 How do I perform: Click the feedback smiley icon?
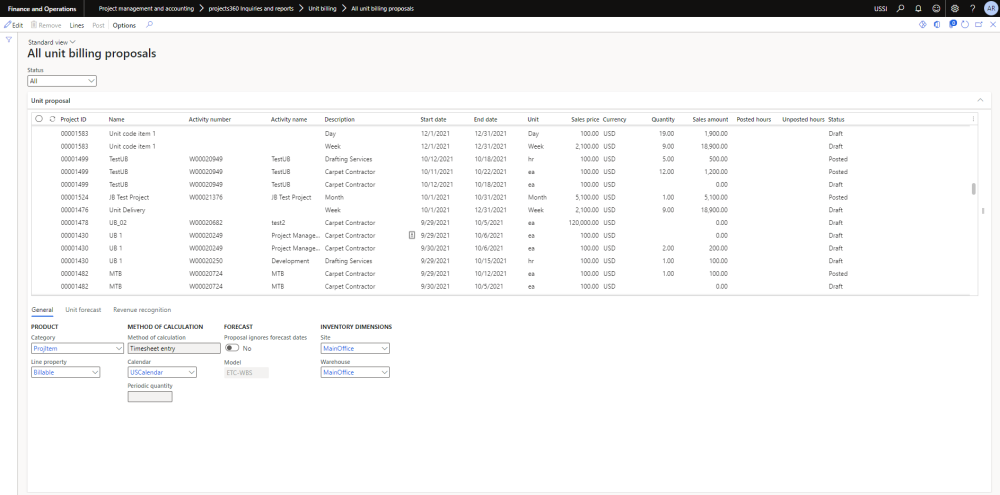point(936,8)
